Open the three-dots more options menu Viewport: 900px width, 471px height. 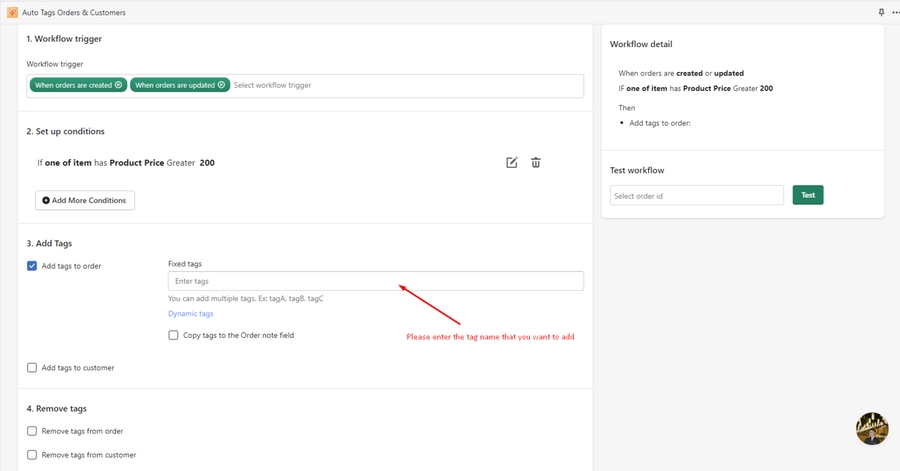point(895,13)
